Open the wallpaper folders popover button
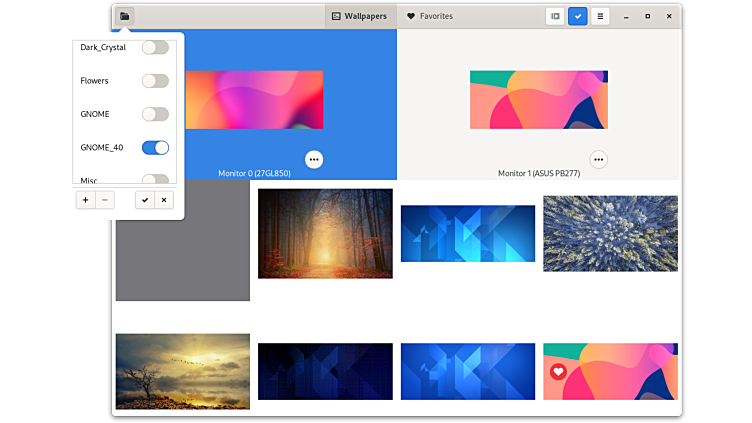The image size is (752, 423). (x=124, y=16)
